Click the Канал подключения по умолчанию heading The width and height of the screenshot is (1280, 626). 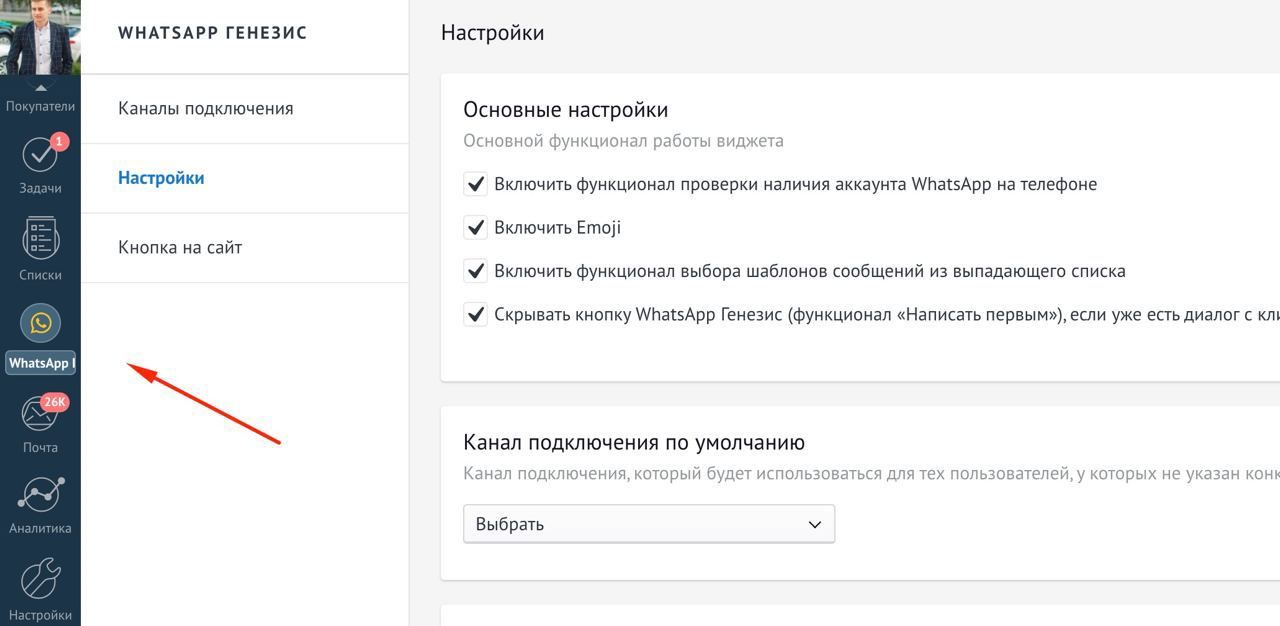point(634,442)
